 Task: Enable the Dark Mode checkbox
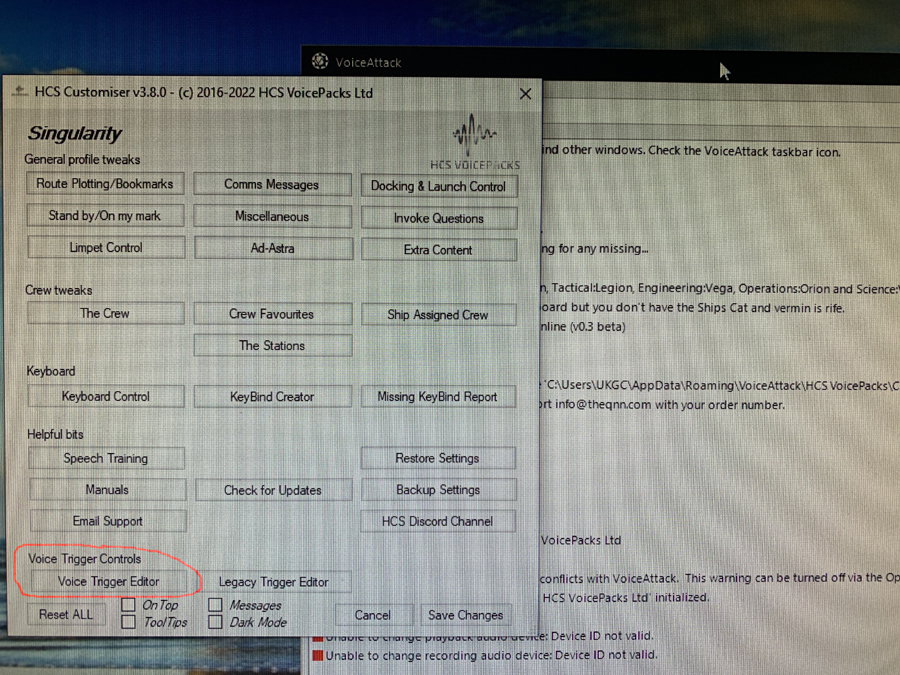[215, 622]
